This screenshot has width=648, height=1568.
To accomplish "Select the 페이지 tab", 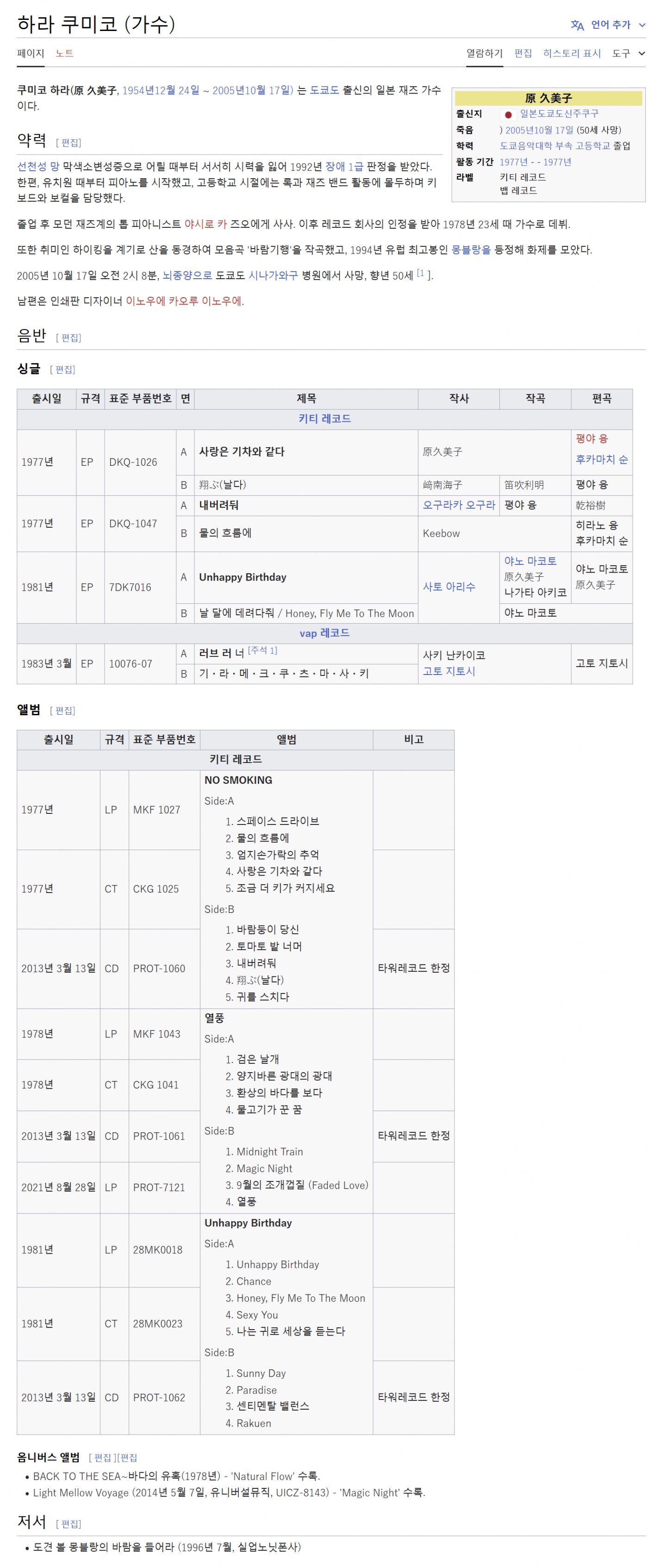I will pyautogui.click(x=31, y=54).
